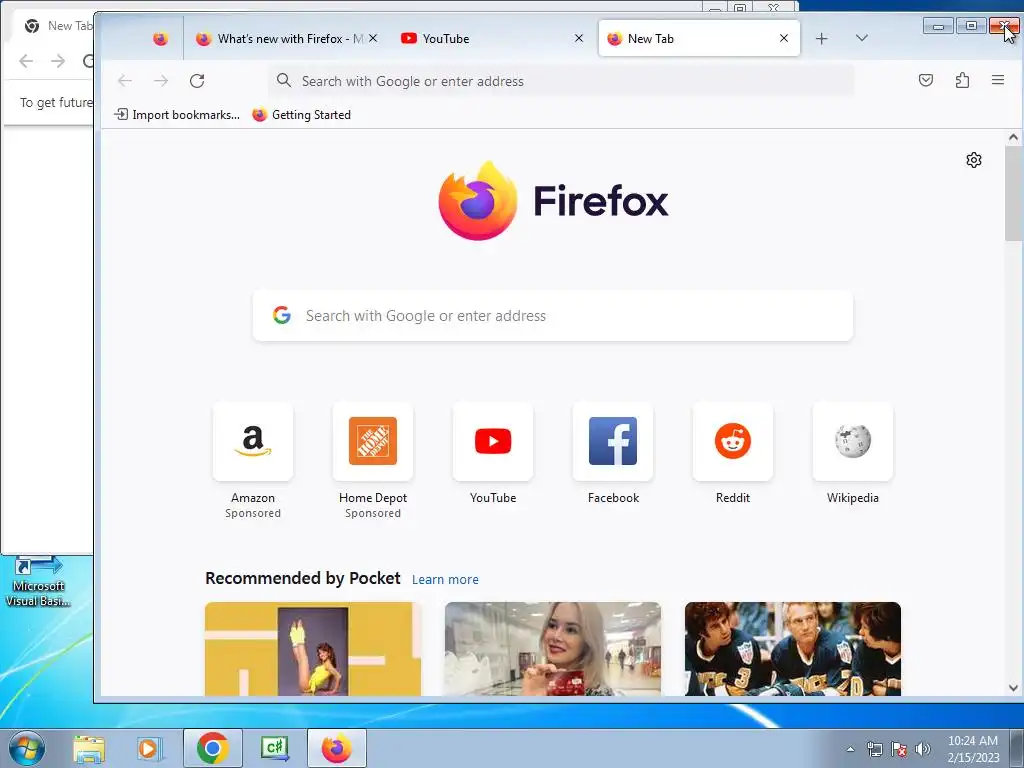Select the Chrome window New Tab tab
The height and width of the screenshot is (768, 1024).
click(x=56, y=26)
